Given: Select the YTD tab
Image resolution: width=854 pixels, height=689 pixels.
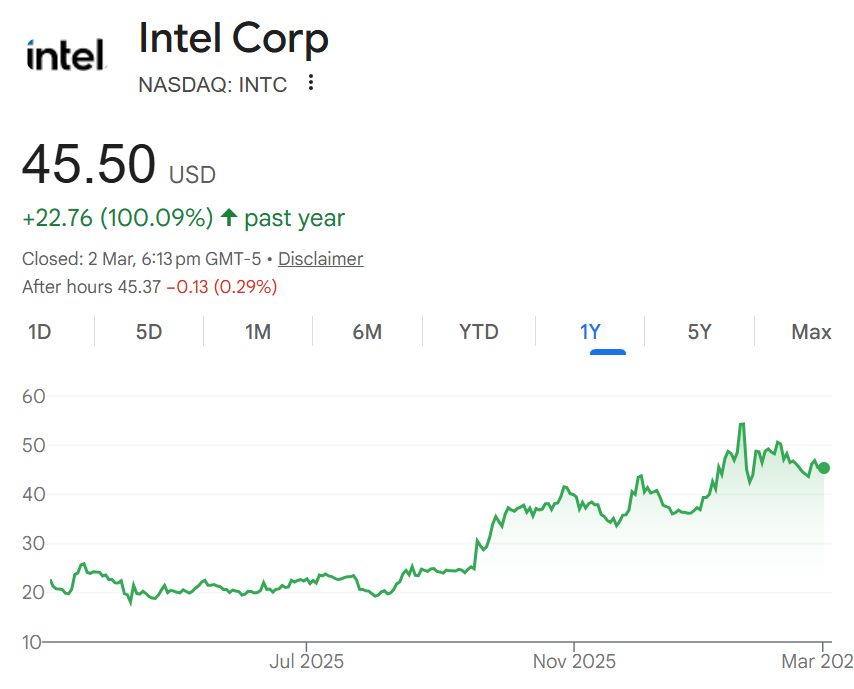Looking at the screenshot, I should pyautogui.click(x=478, y=332).
